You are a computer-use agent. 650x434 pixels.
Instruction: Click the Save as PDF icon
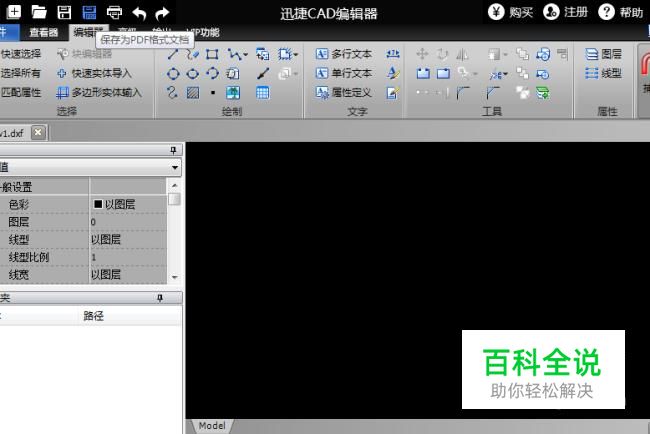tap(89, 12)
